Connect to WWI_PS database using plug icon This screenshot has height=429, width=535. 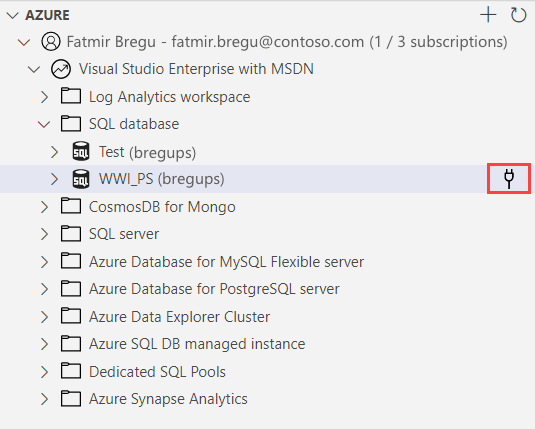(x=509, y=179)
